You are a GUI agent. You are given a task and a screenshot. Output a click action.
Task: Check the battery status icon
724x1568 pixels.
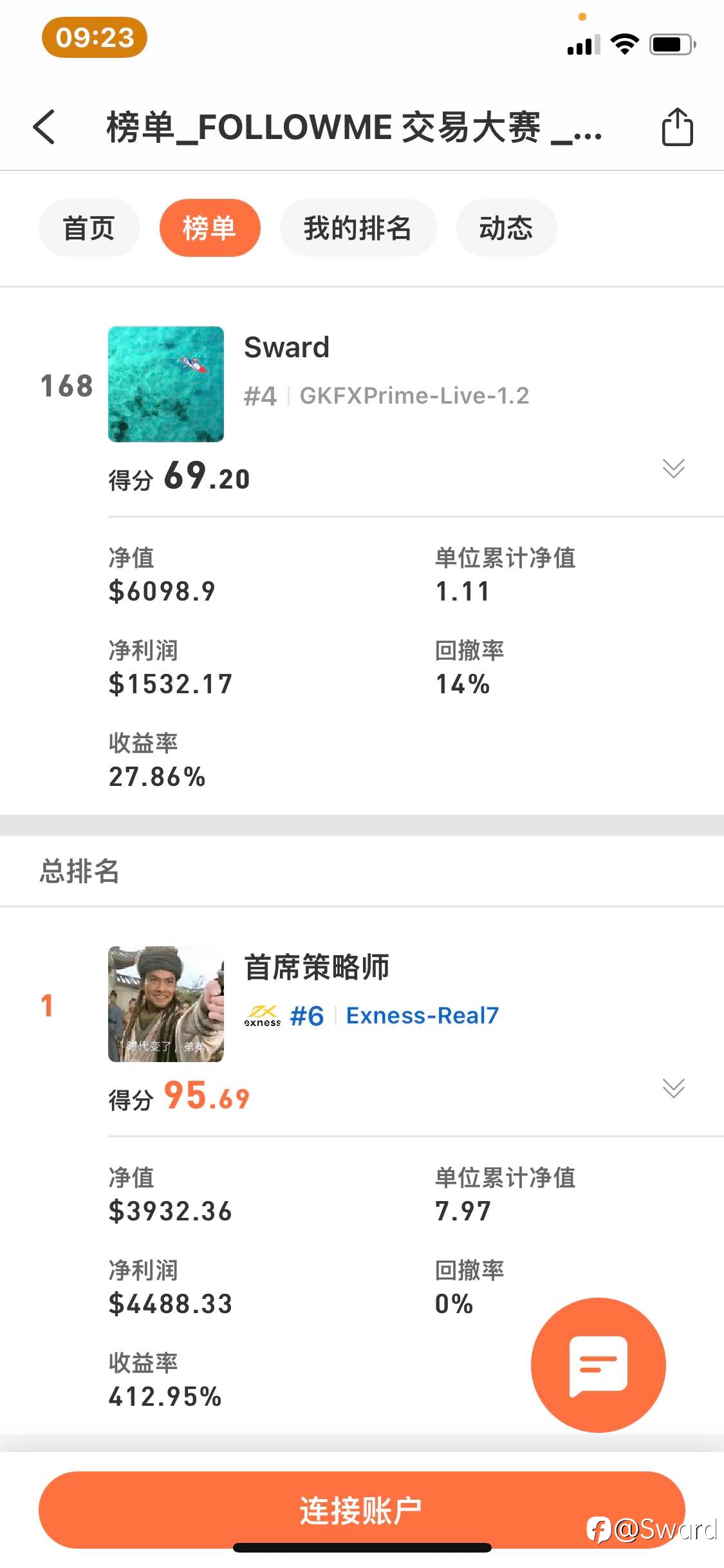point(673,44)
